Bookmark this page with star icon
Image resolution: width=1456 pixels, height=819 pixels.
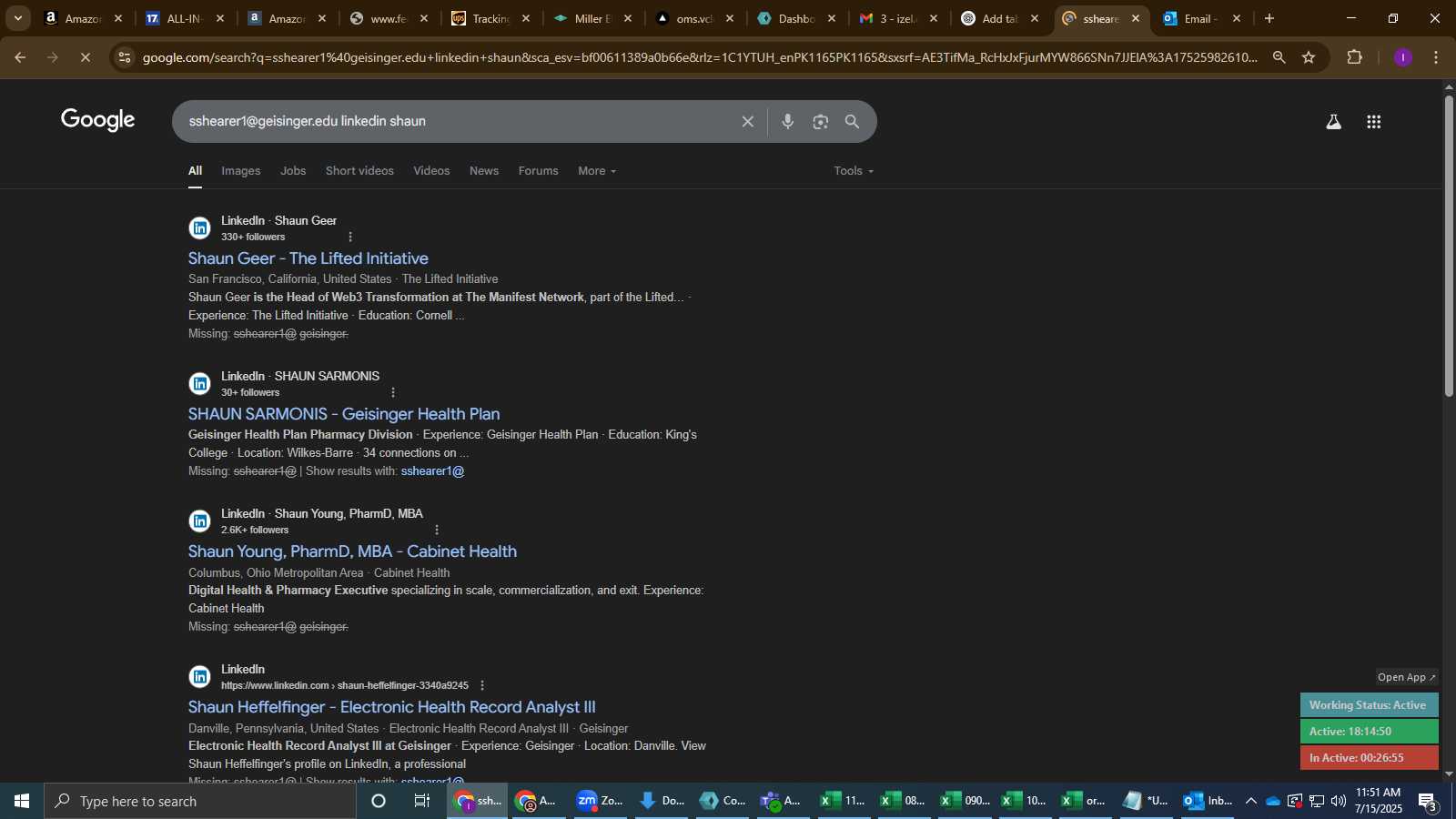click(1309, 57)
